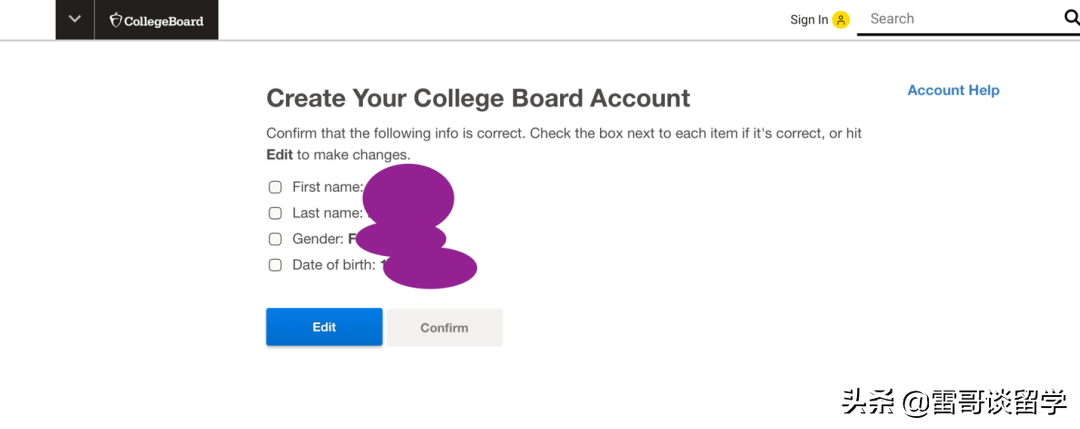1080x429 pixels.
Task: Check the Last name checkbox
Action: point(275,213)
